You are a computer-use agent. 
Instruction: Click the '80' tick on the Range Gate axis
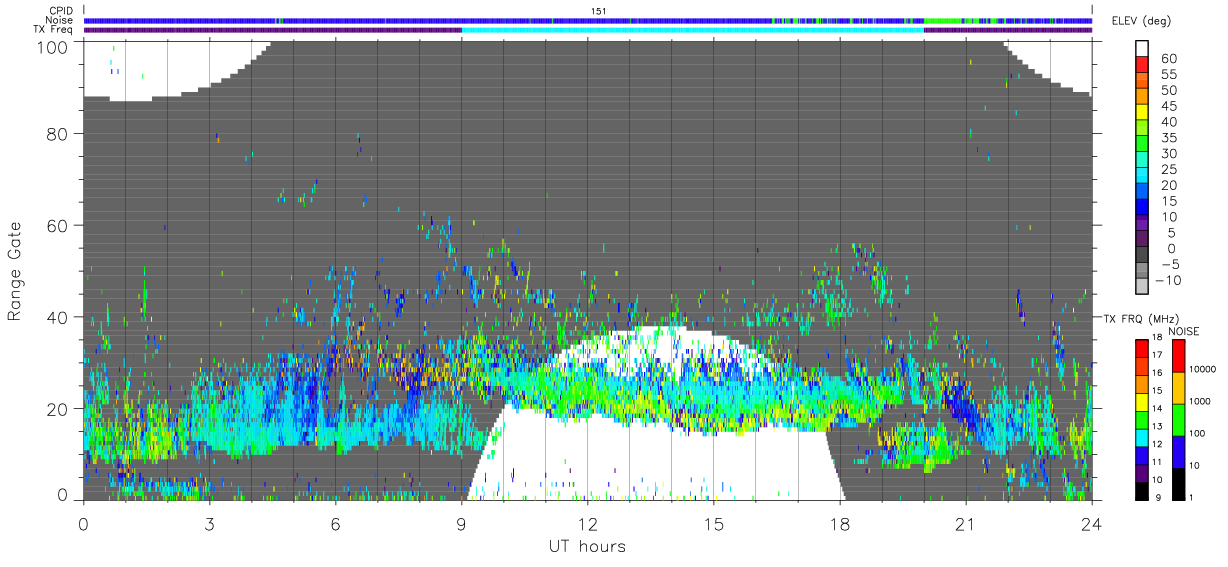tap(59, 134)
